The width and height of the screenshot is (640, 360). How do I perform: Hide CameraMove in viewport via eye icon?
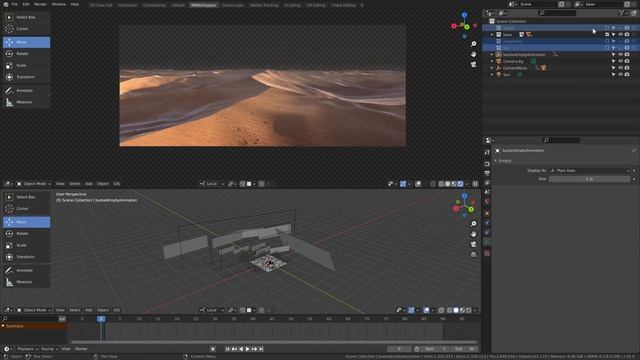[x=620, y=68]
